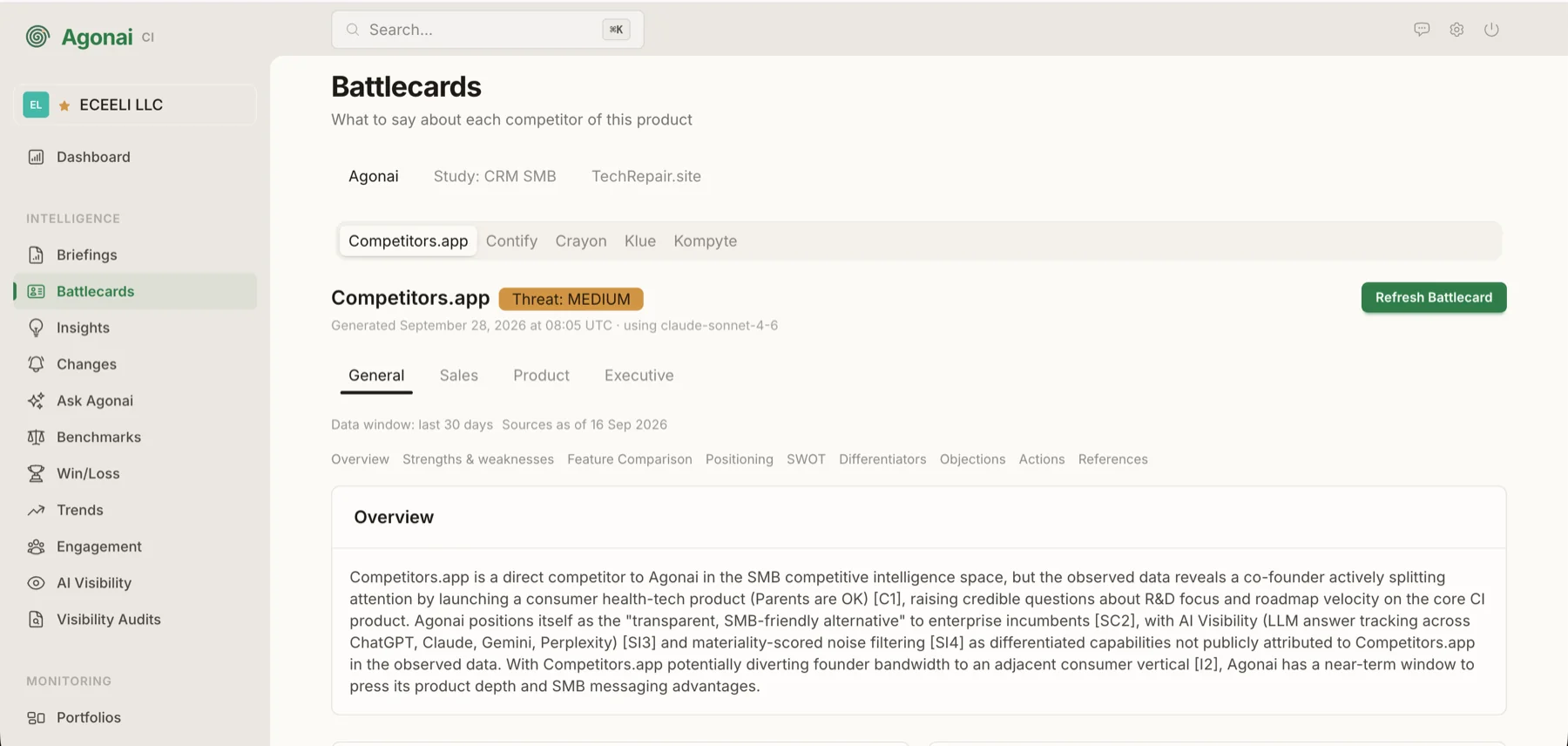Click the power logout icon
The width and height of the screenshot is (1568, 746).
point(1491,30)
